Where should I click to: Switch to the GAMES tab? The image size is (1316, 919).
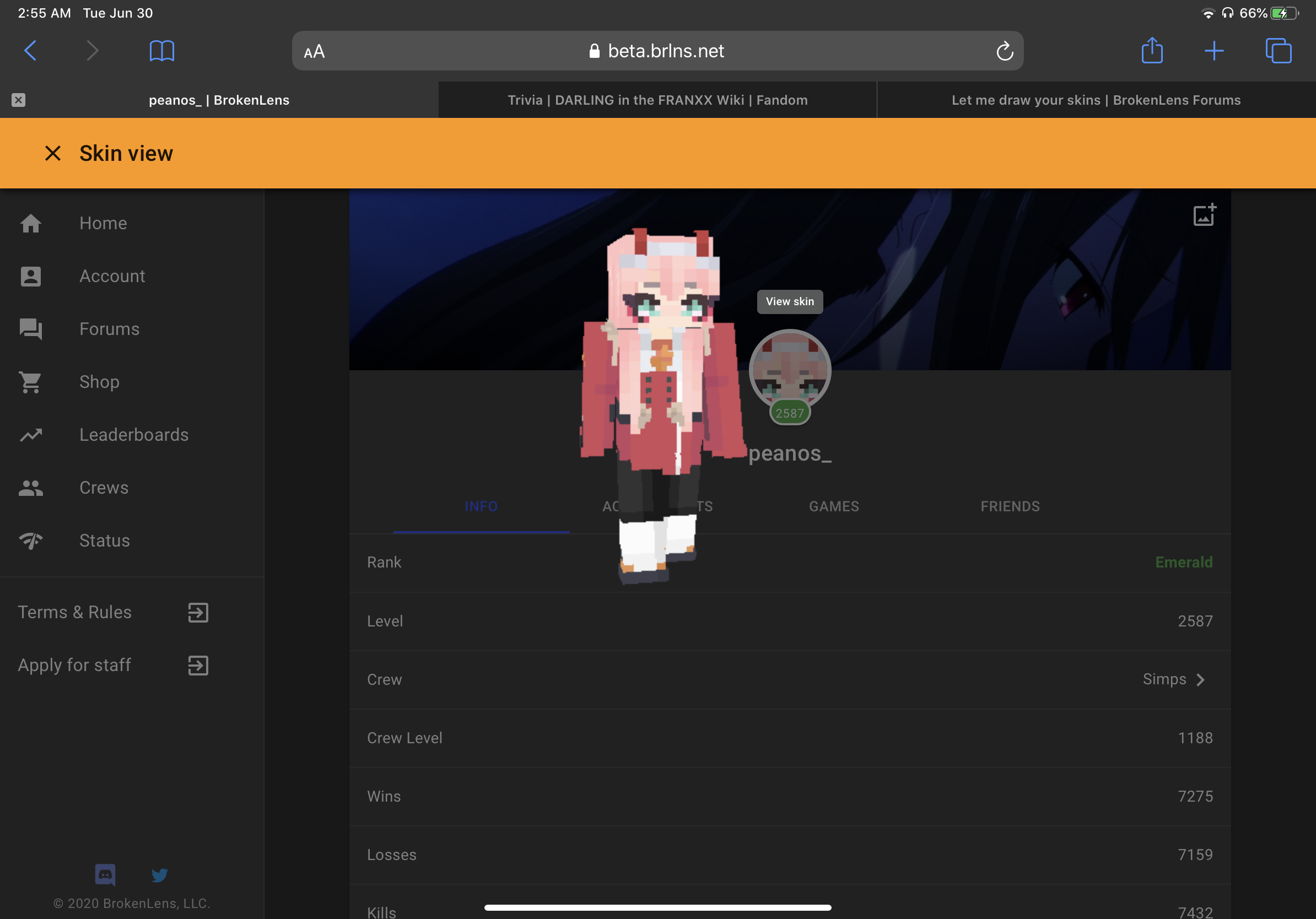(834, 506)
